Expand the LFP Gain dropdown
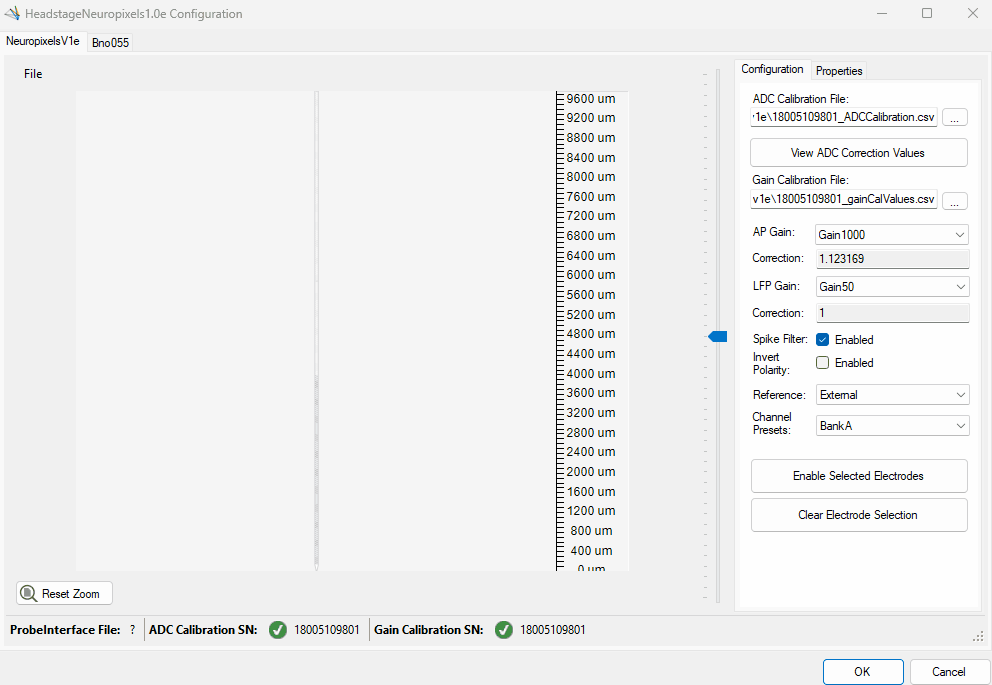Viewport: 992px width, 685px height. tap(892, 287)
